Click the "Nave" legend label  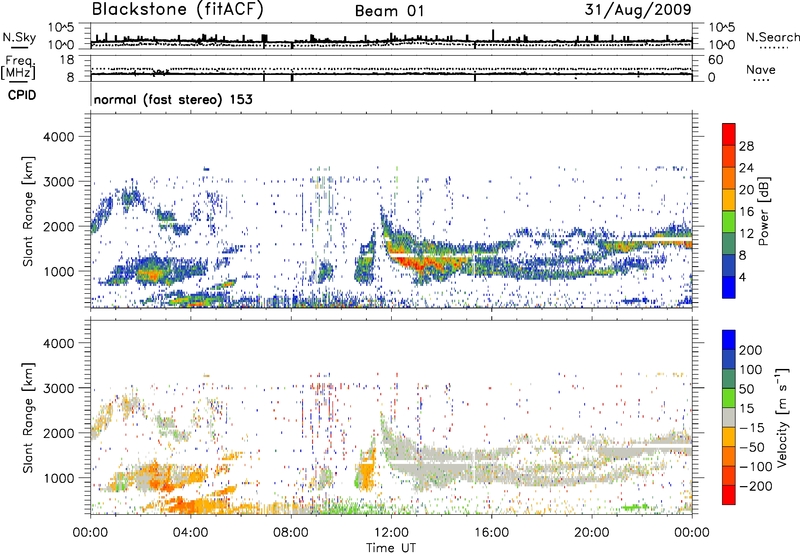[x=761, y=70]
